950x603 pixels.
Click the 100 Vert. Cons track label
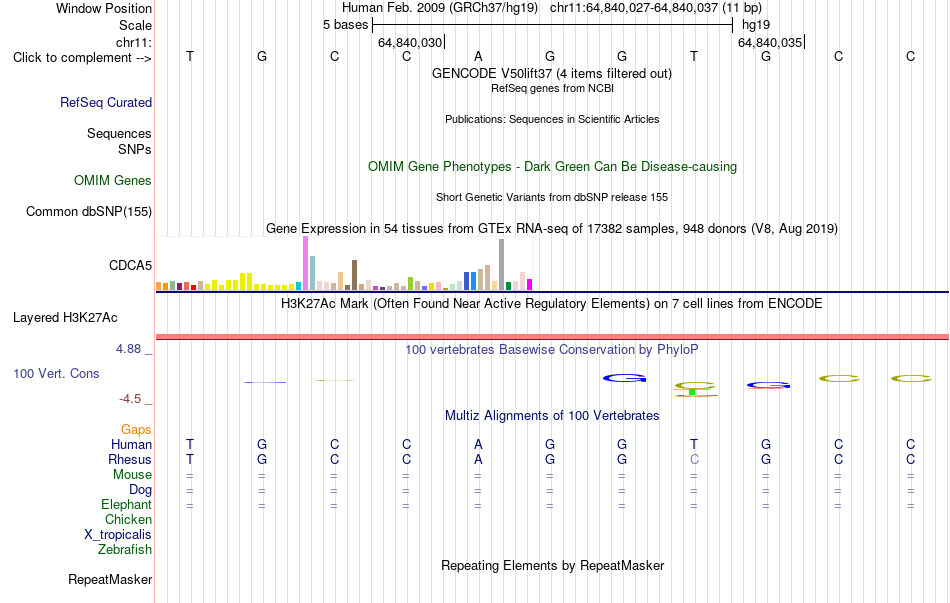(x=56, y=373)
